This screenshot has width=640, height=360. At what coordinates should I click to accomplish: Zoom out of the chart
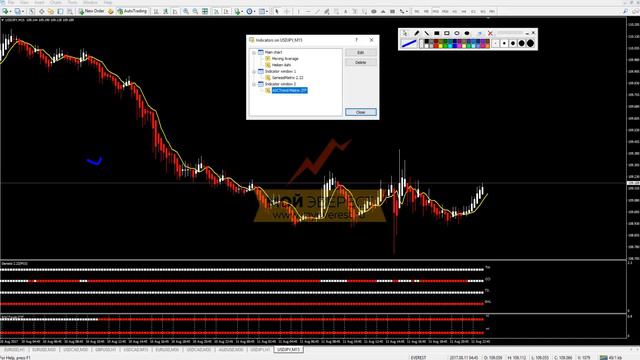tap(196, 11)
